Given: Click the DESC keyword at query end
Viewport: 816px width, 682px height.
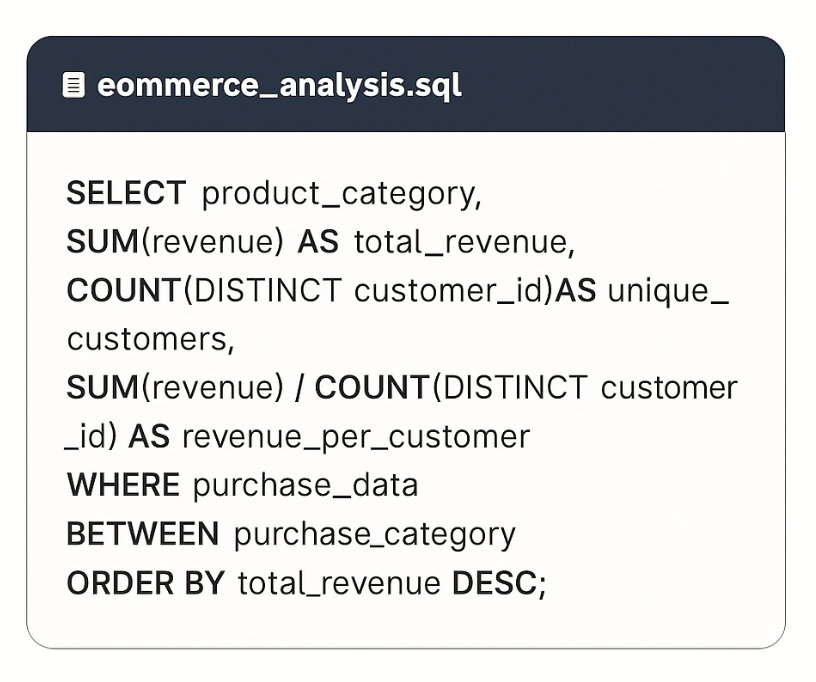Looking at the screenshot, I should click(x=494, y=583).
